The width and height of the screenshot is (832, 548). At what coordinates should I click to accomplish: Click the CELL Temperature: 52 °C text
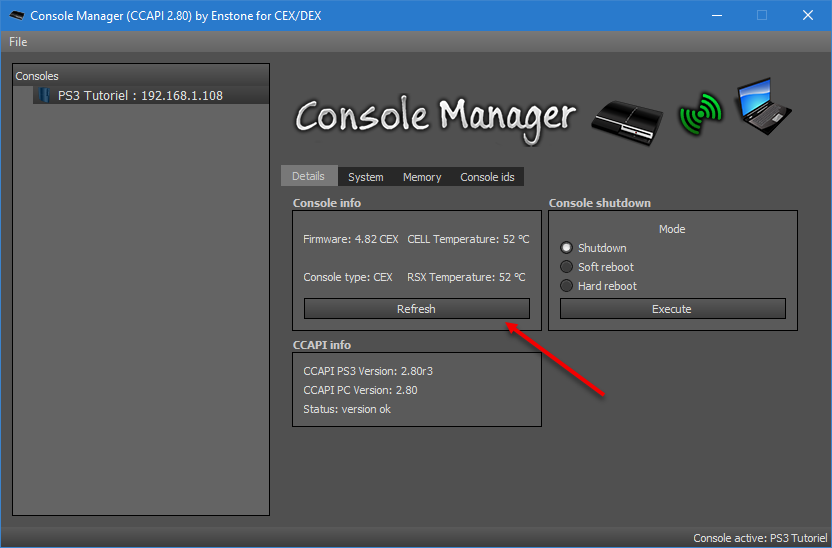pyautogui.click(x=468, y=239)
